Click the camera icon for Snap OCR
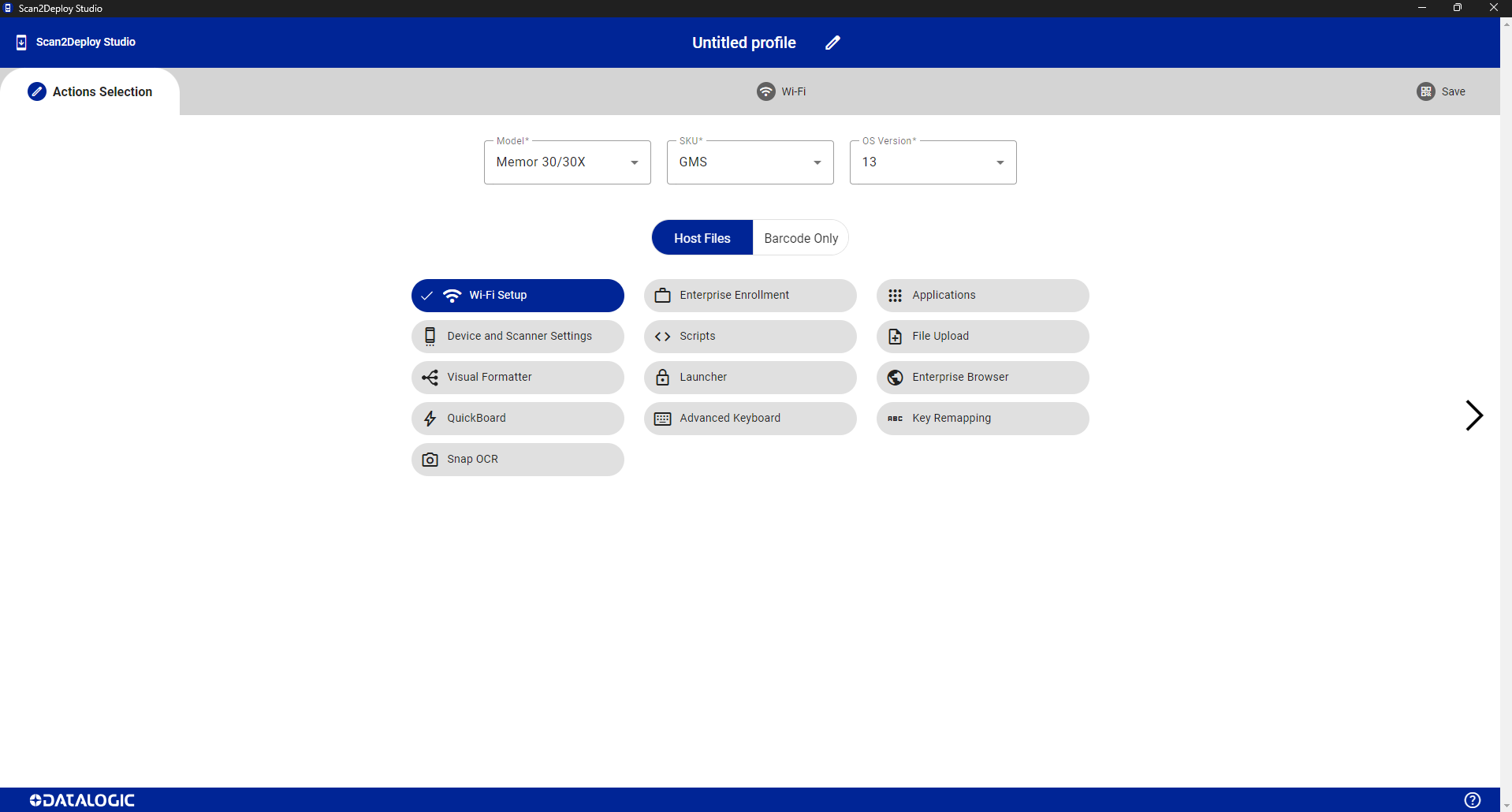 (x=430, y=460)
